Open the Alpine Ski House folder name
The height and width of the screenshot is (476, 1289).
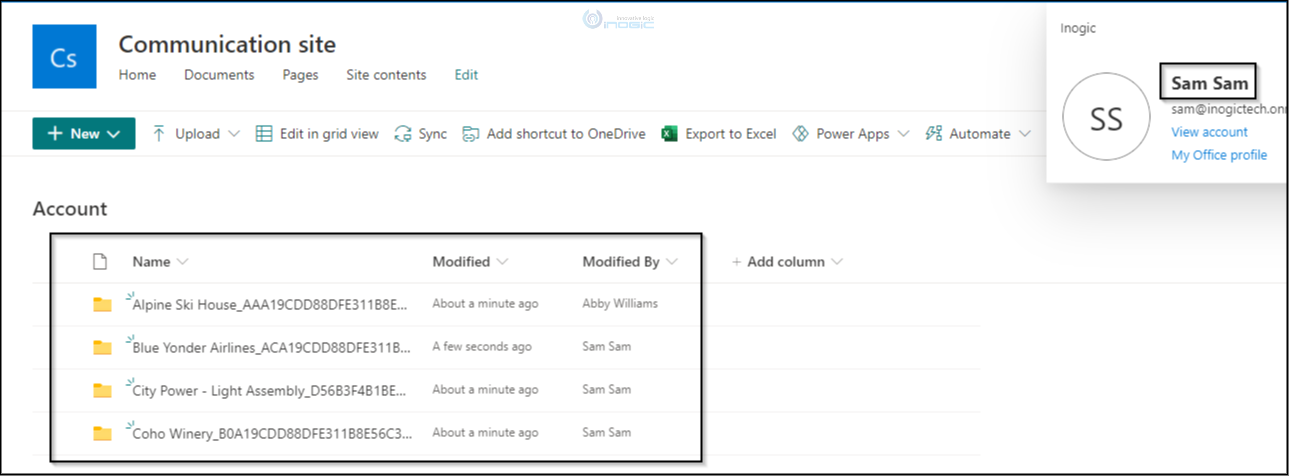[270, 305]
